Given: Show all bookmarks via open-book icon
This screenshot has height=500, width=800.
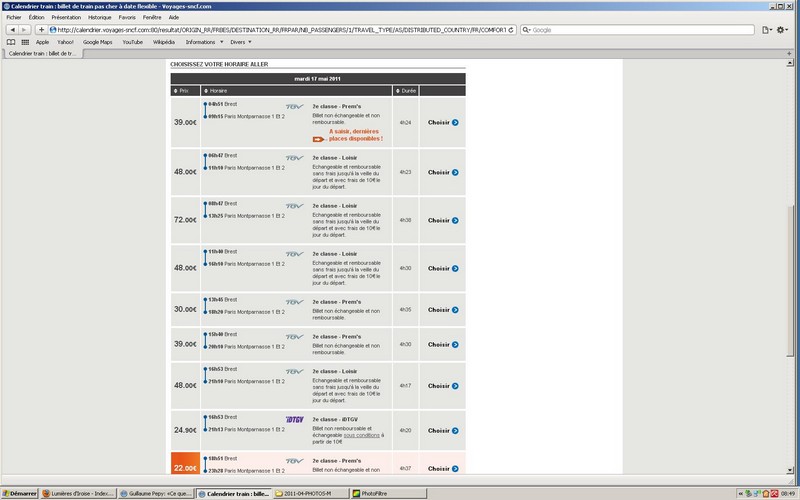Looking at the screenshot, I should 11,42.
